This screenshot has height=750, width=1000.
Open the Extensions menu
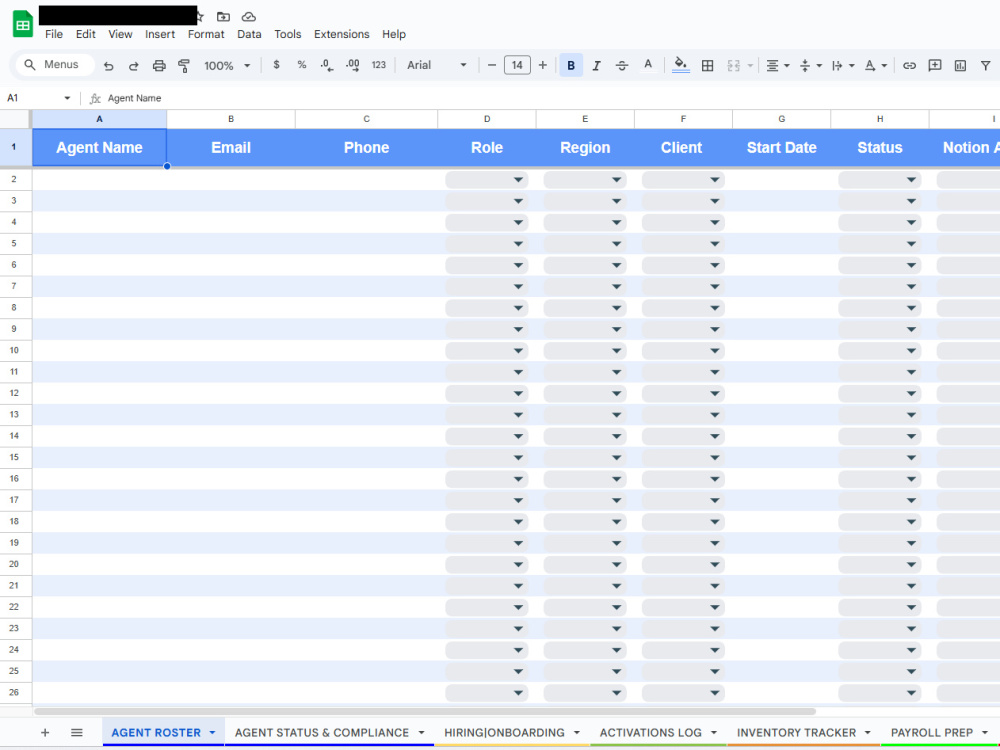click(341, 34)
